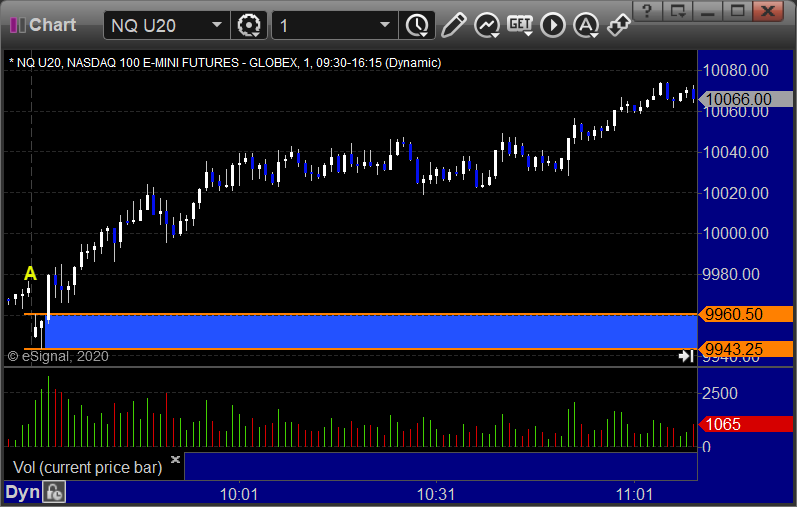This screenshot has height=507, width=797.
Task: Click the 11:01 time axis label
Action: click(634, 494)
